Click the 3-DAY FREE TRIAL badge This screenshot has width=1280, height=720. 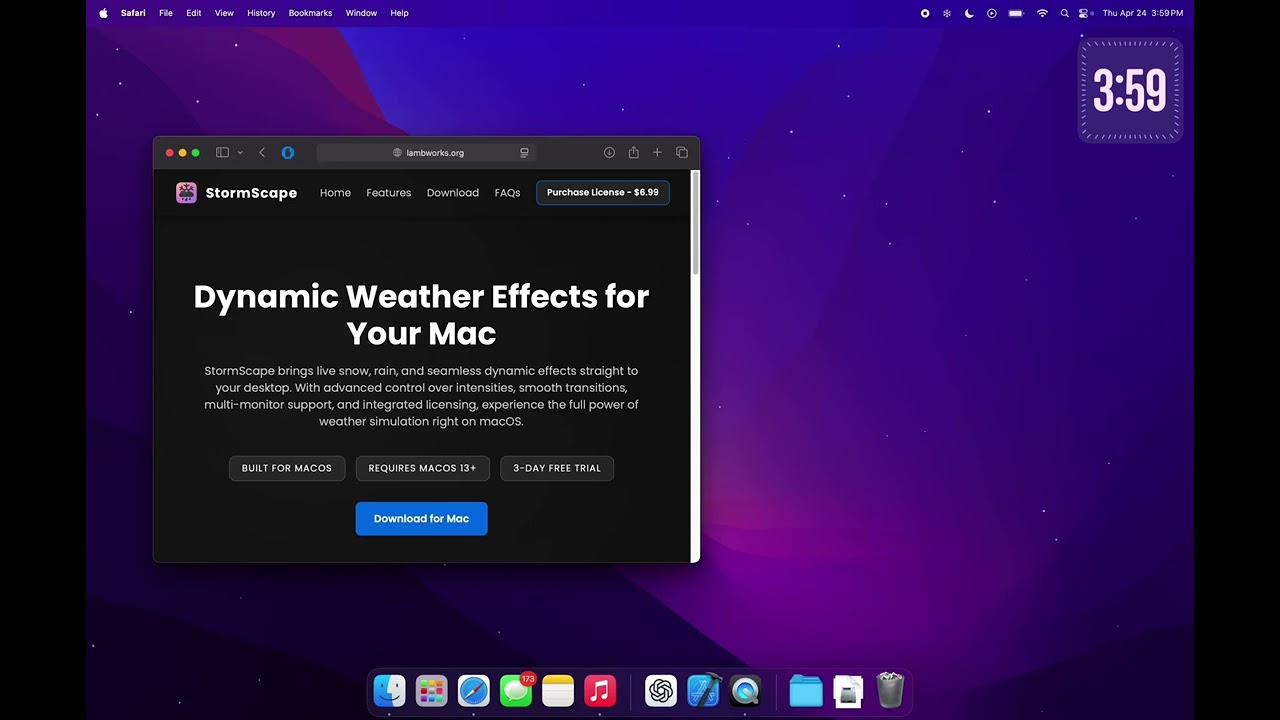pyautogui.click(x=557, y=468)
